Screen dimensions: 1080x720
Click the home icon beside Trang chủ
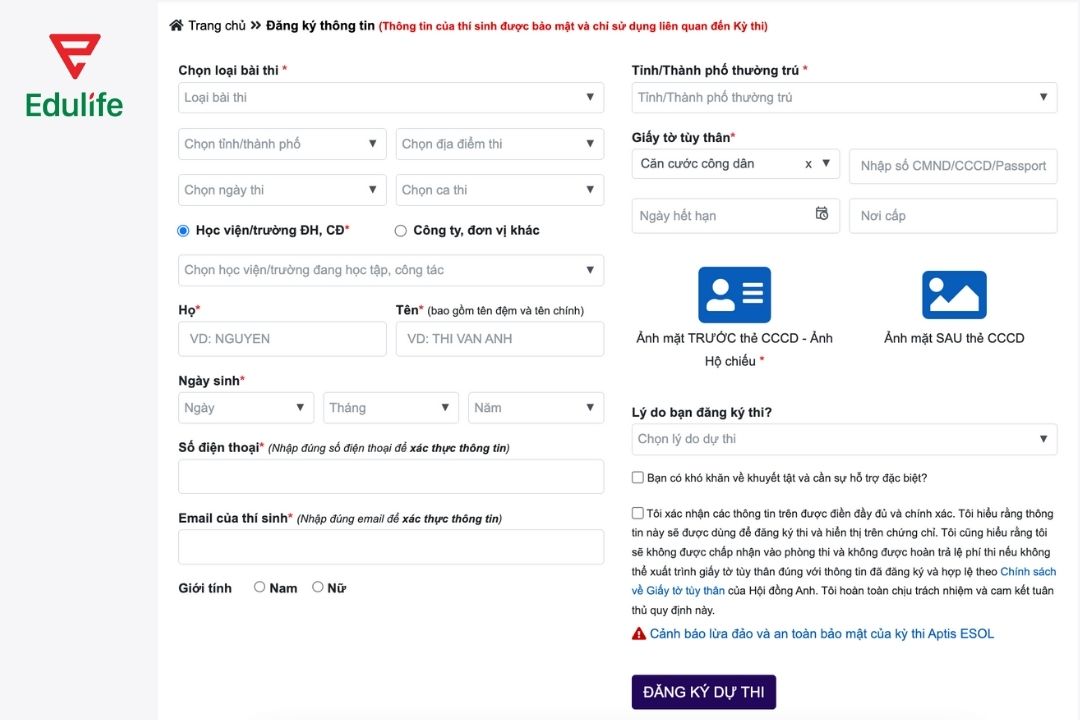177,26
